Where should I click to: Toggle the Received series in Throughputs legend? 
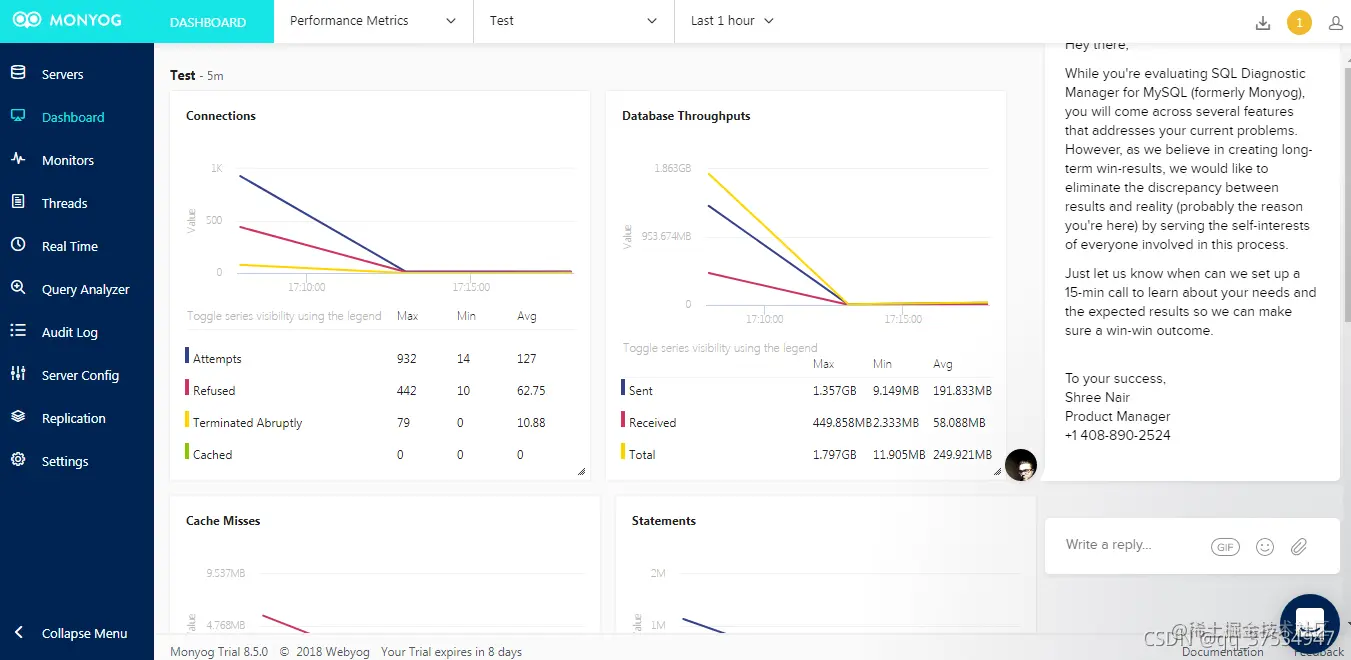coord(649,422)
